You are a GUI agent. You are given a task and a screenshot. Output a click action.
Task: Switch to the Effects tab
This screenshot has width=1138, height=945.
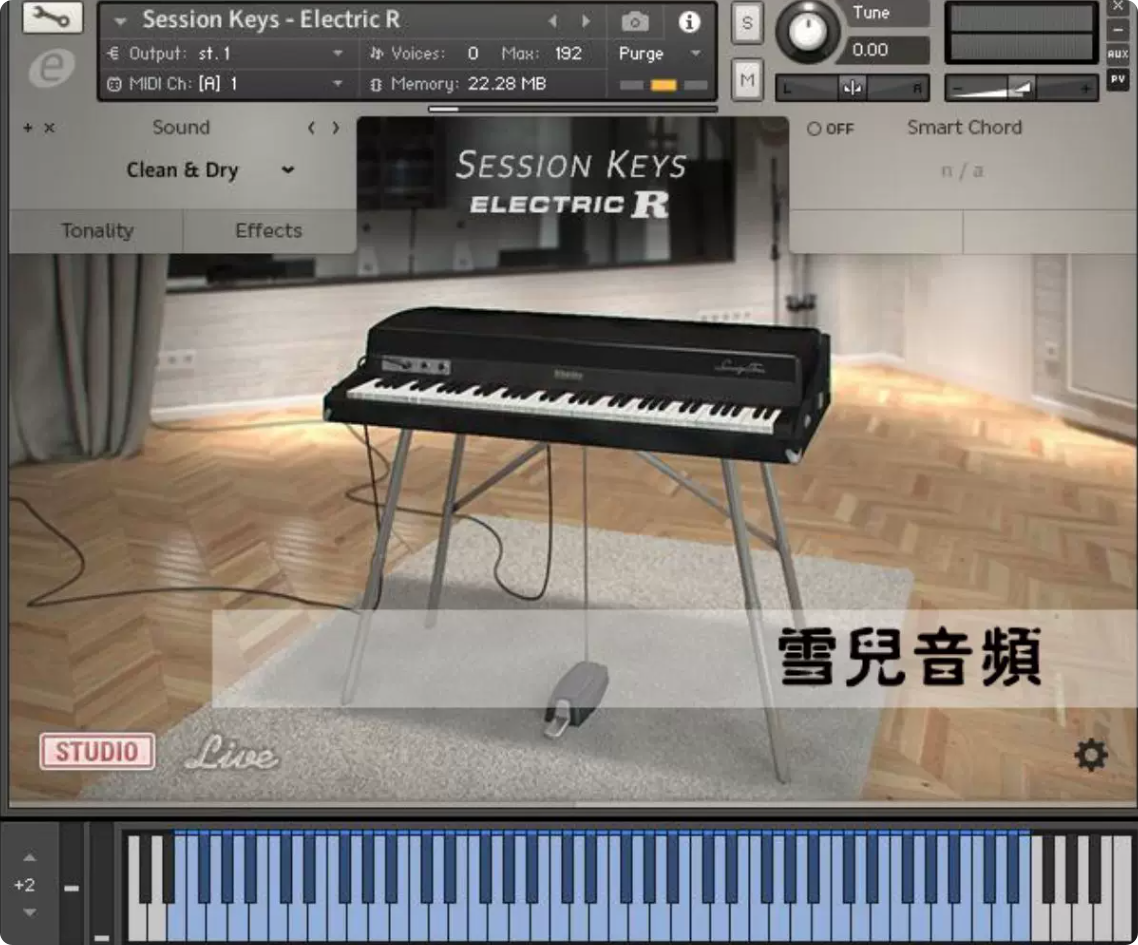[x=269, y=231]
